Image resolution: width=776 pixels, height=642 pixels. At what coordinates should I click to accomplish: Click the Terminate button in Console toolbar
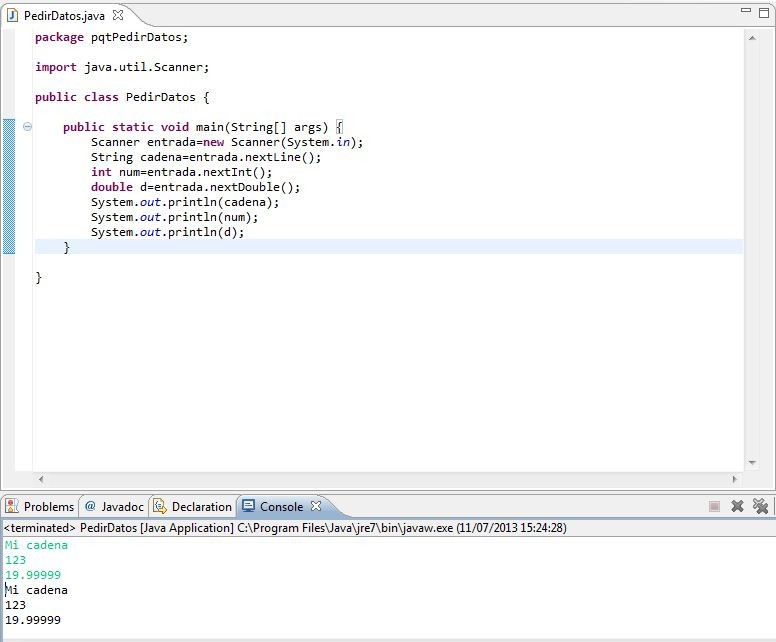pyautogui.click(x=714, y=507)
